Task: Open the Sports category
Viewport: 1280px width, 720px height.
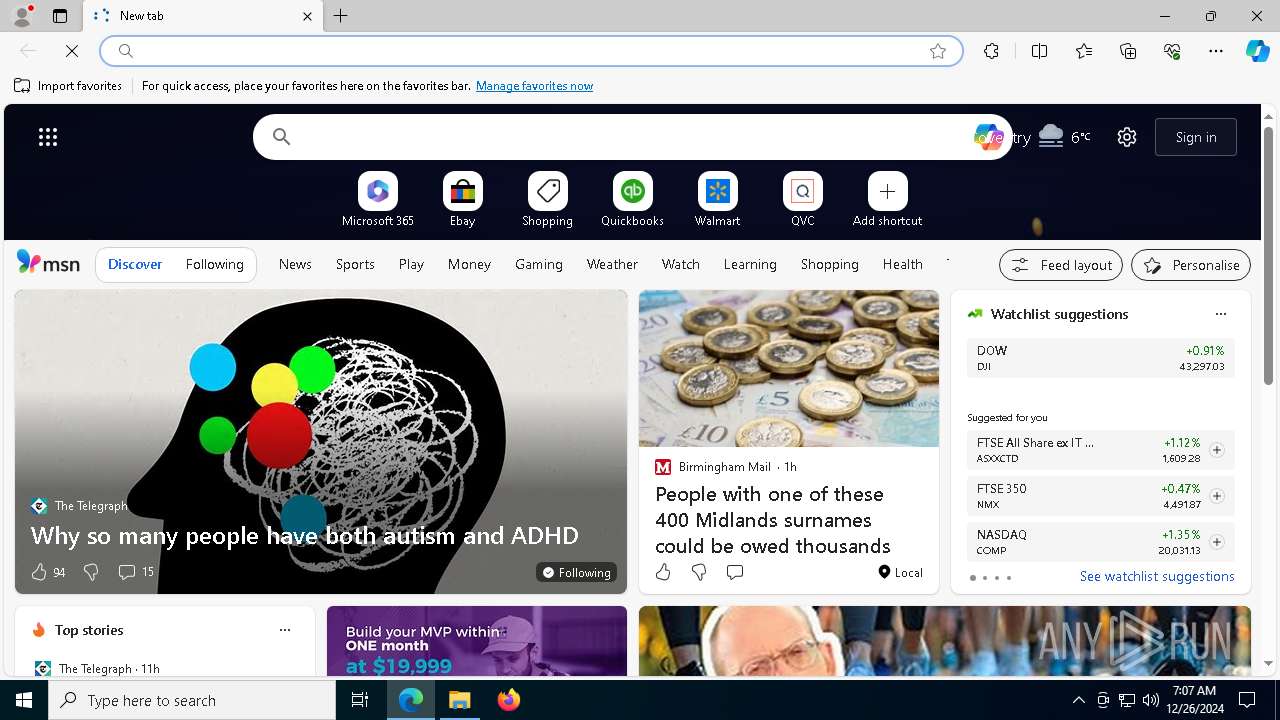Action: click(355, 264)
